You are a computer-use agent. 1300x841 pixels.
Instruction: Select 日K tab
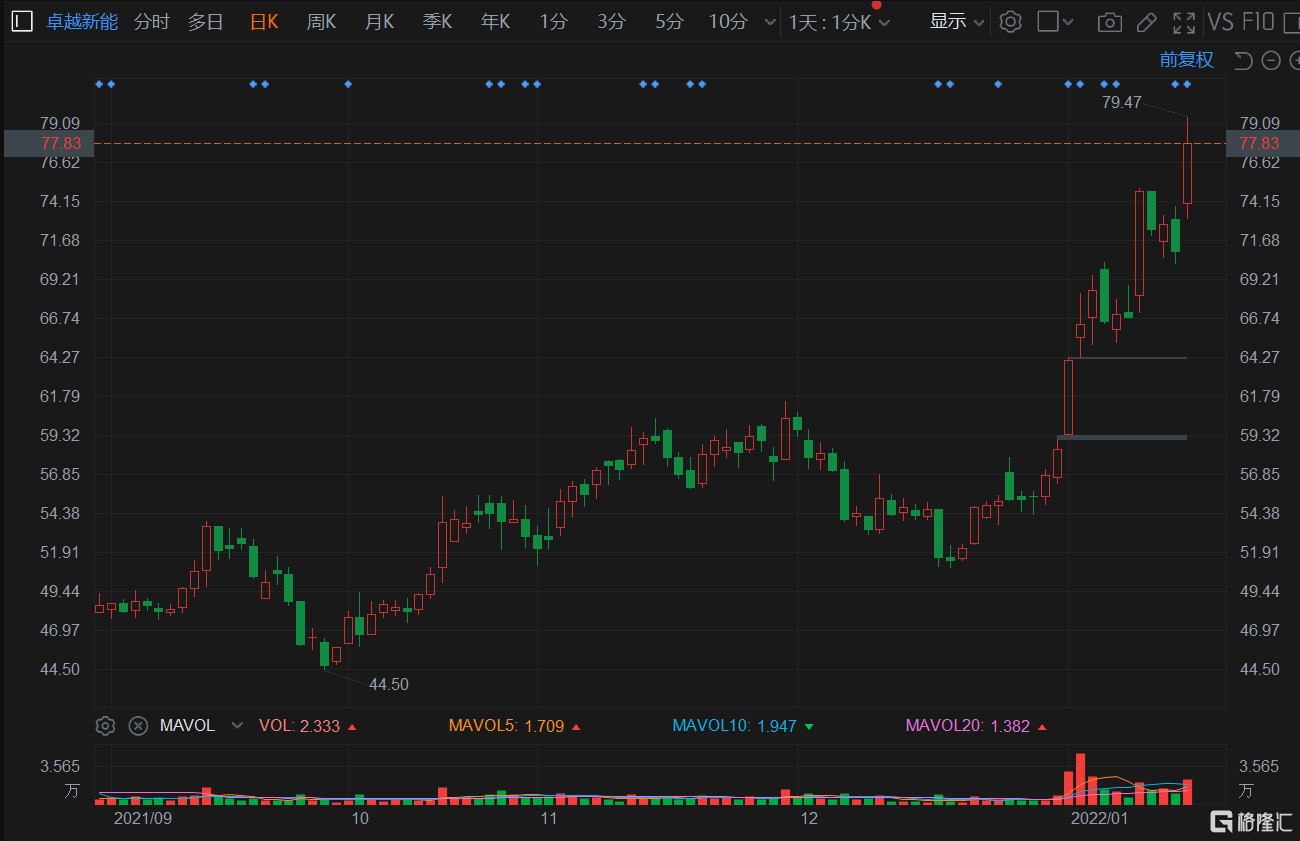[264, 21]
